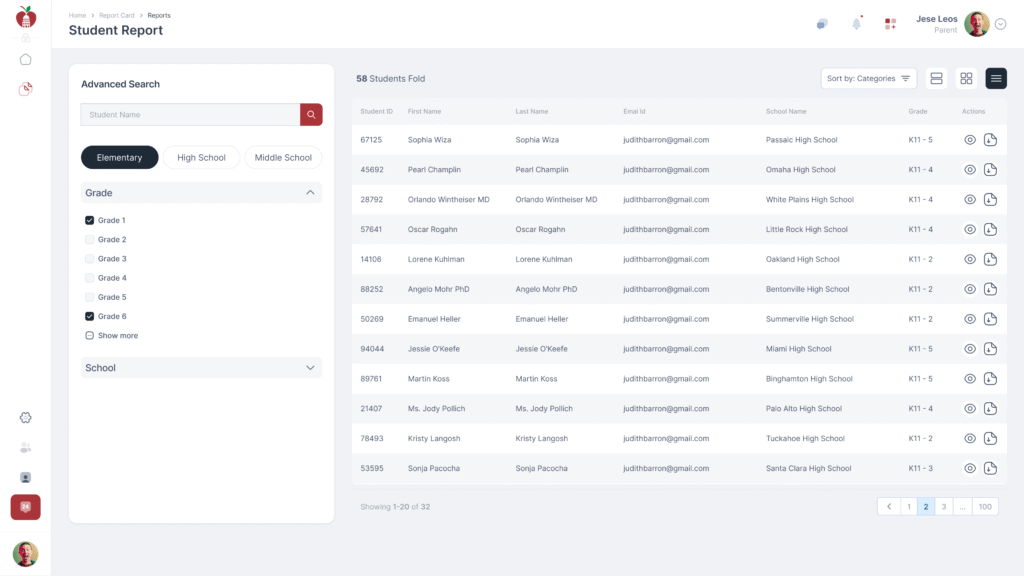
Task: Click the notification bell icon
Action: (856, 24)
